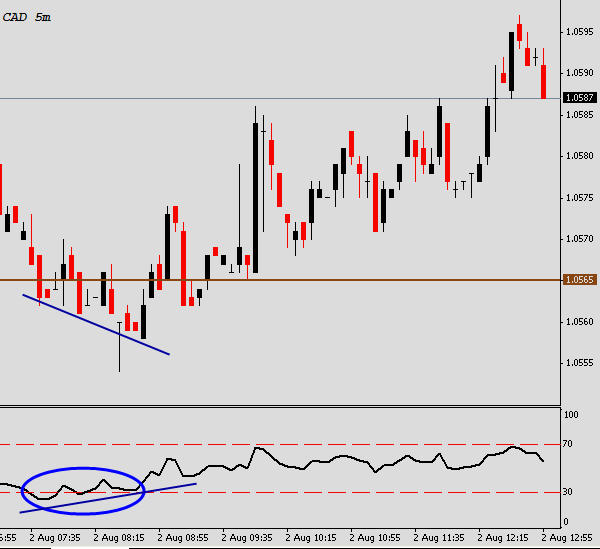
Task: Click the 1.0560 price axis label
Action: [x=579, y=321]
